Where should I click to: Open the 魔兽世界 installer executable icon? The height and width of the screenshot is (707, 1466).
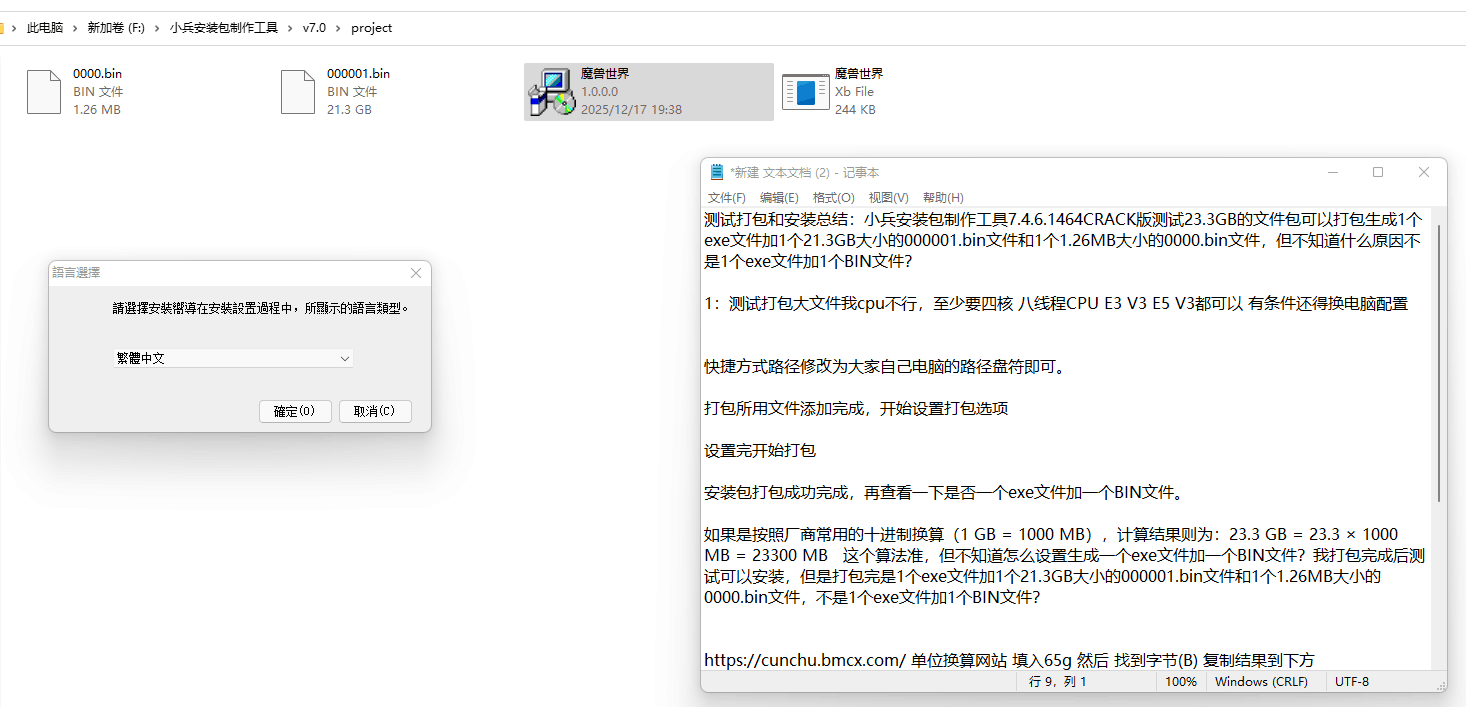[550, 91]
